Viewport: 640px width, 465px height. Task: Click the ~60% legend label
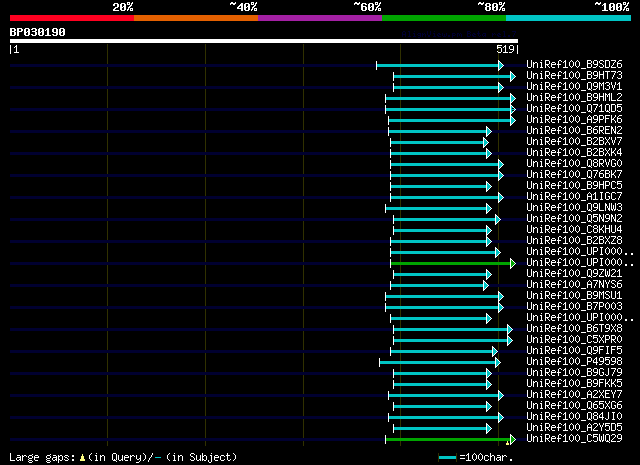point(367,7)
